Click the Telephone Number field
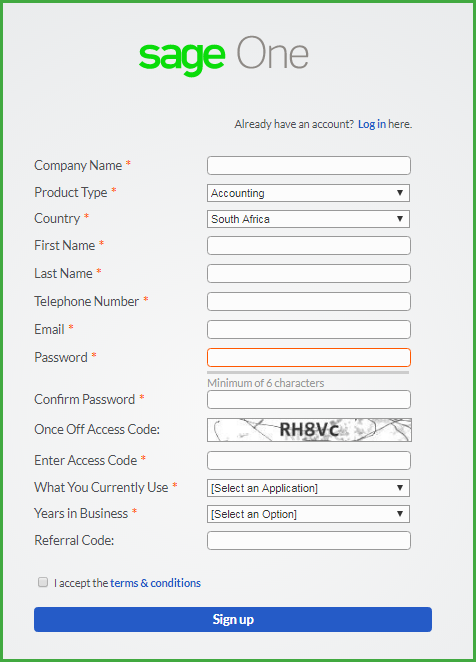476x662 pixels. [309, 301]
